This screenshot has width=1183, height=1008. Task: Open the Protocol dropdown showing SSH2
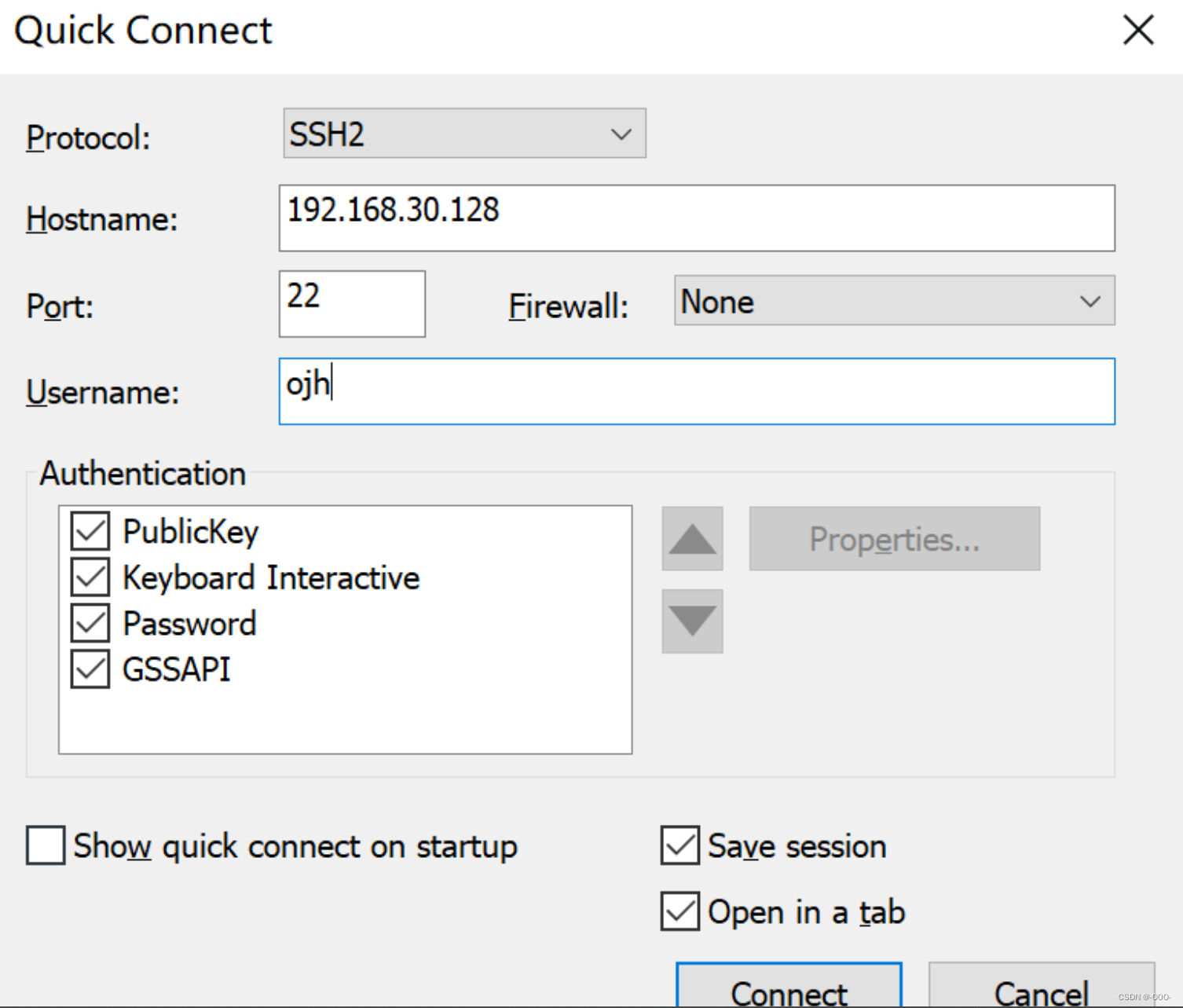pyautogui.click(x=463, y=134)
